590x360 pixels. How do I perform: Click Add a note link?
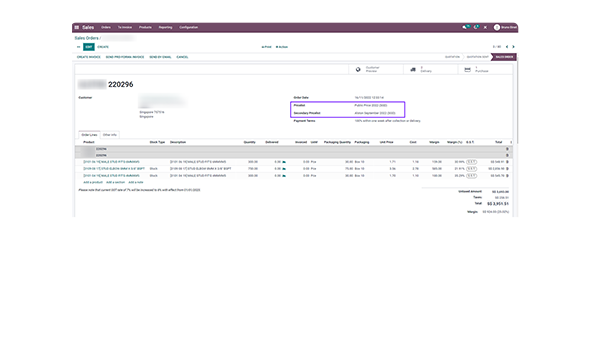coord(136,182)
